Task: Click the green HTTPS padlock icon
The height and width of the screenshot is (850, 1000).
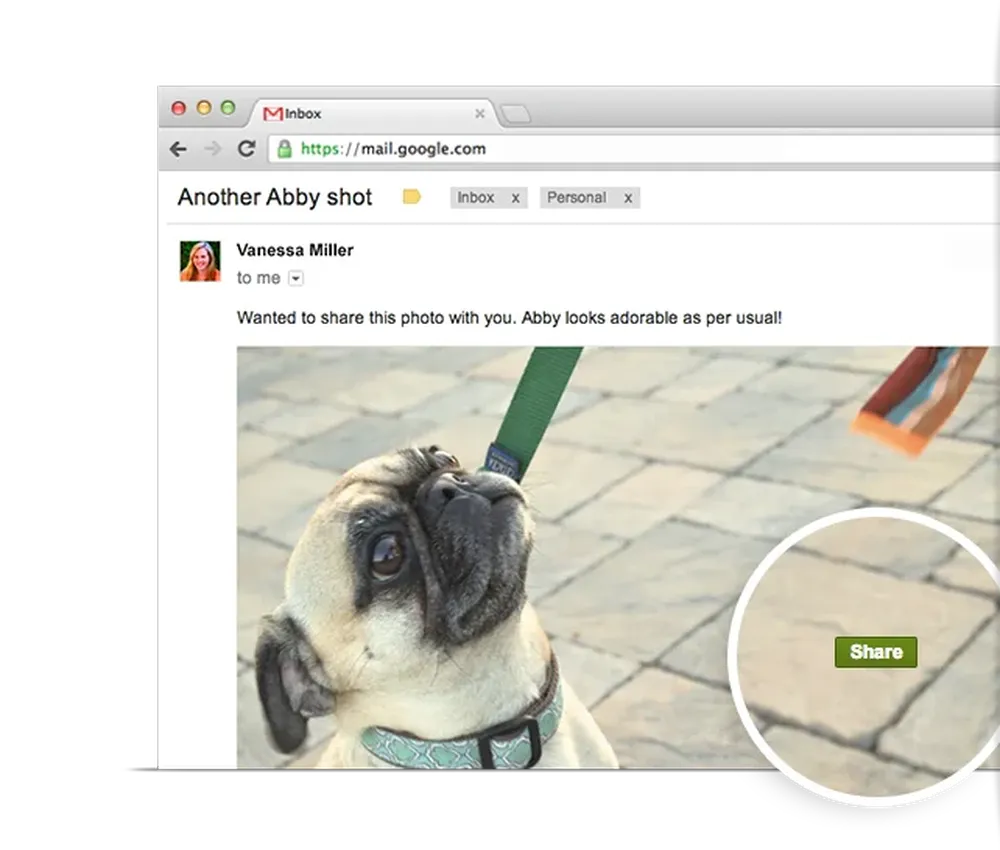Action: coord(285,149)
